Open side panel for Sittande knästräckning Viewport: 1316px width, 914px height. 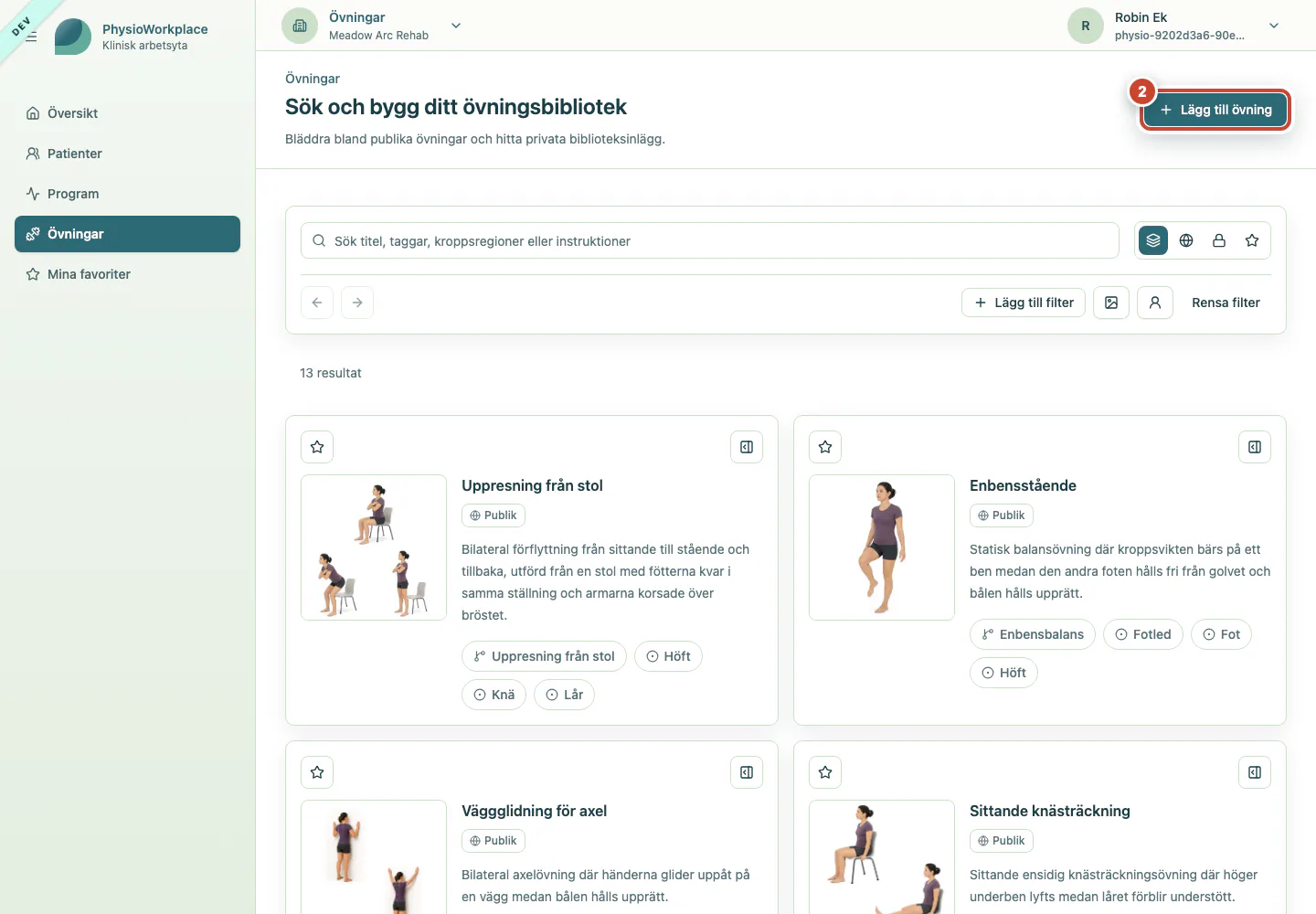click(1255, 772)
